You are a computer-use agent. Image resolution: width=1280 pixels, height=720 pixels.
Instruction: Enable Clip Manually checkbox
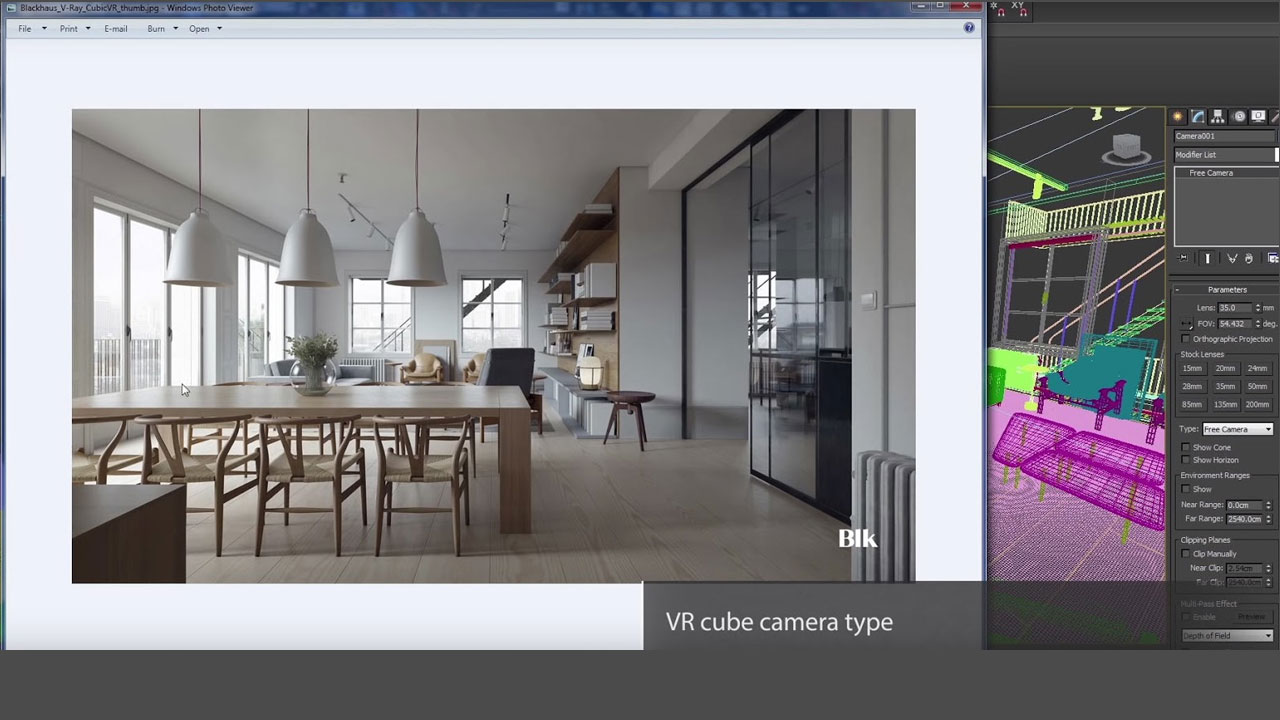pos(1187,553)
